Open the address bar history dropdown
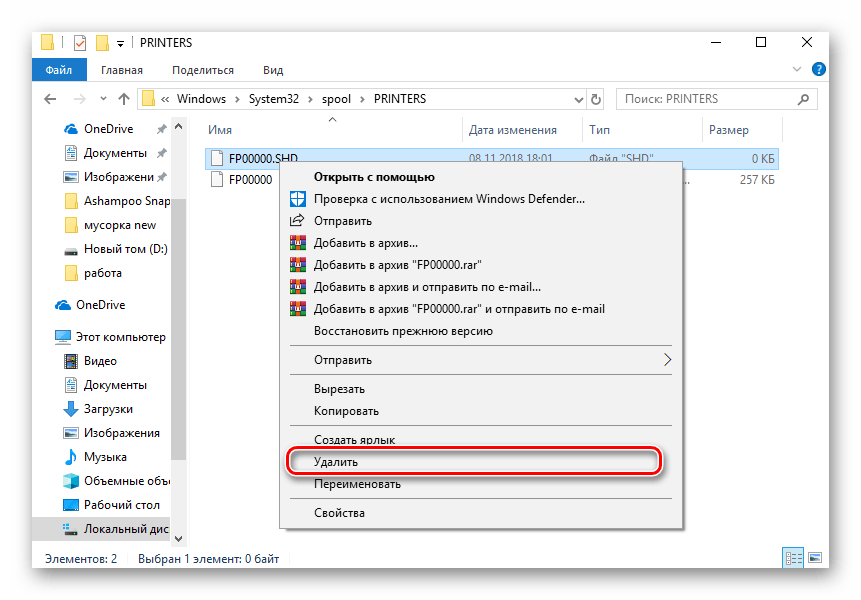Viewport: 861px width, 600px height. [577, 99]
